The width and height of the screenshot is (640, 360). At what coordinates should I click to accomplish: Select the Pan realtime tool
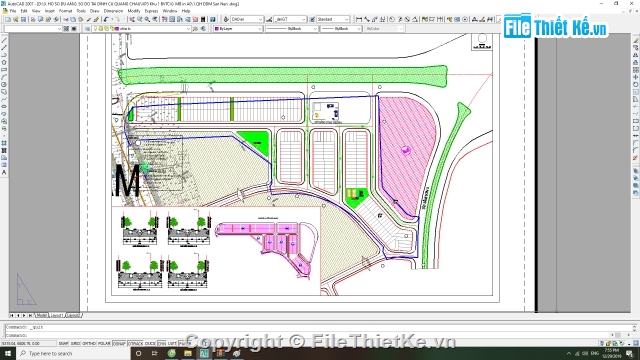pos(132,19)
